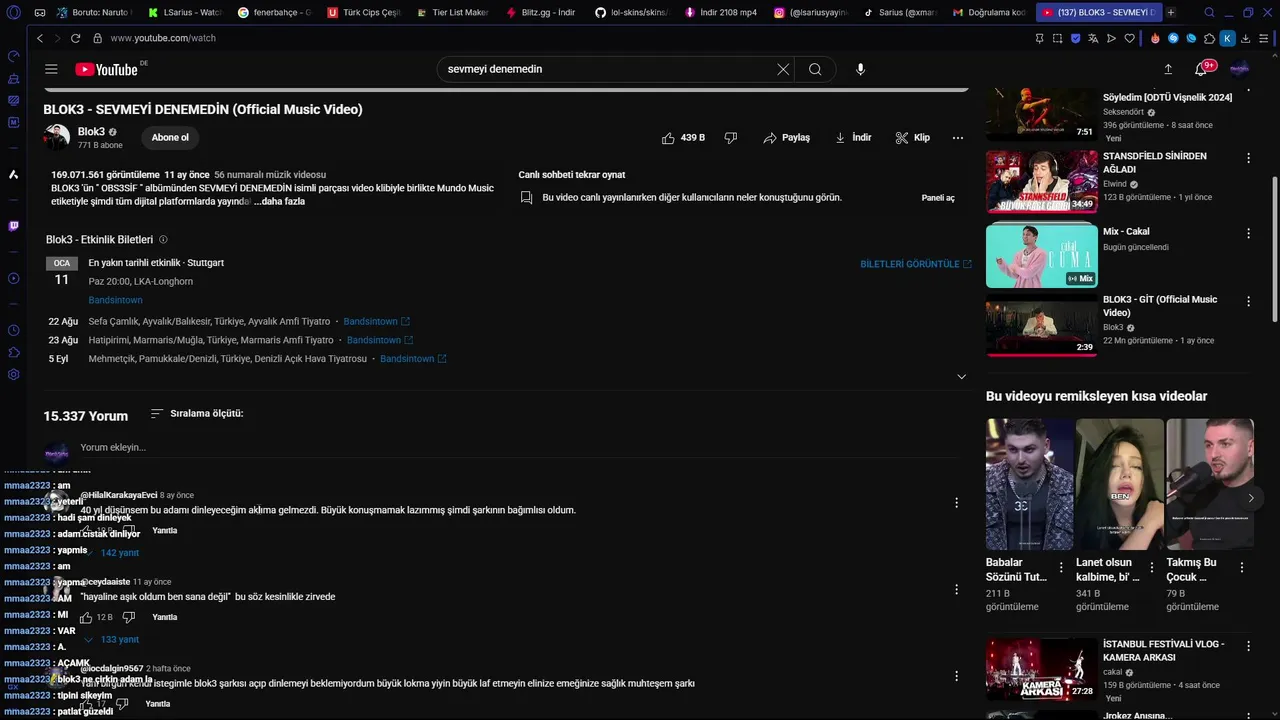Open more actions beside Klip
The image size is (1280, 720).
[x=957, y=138]
